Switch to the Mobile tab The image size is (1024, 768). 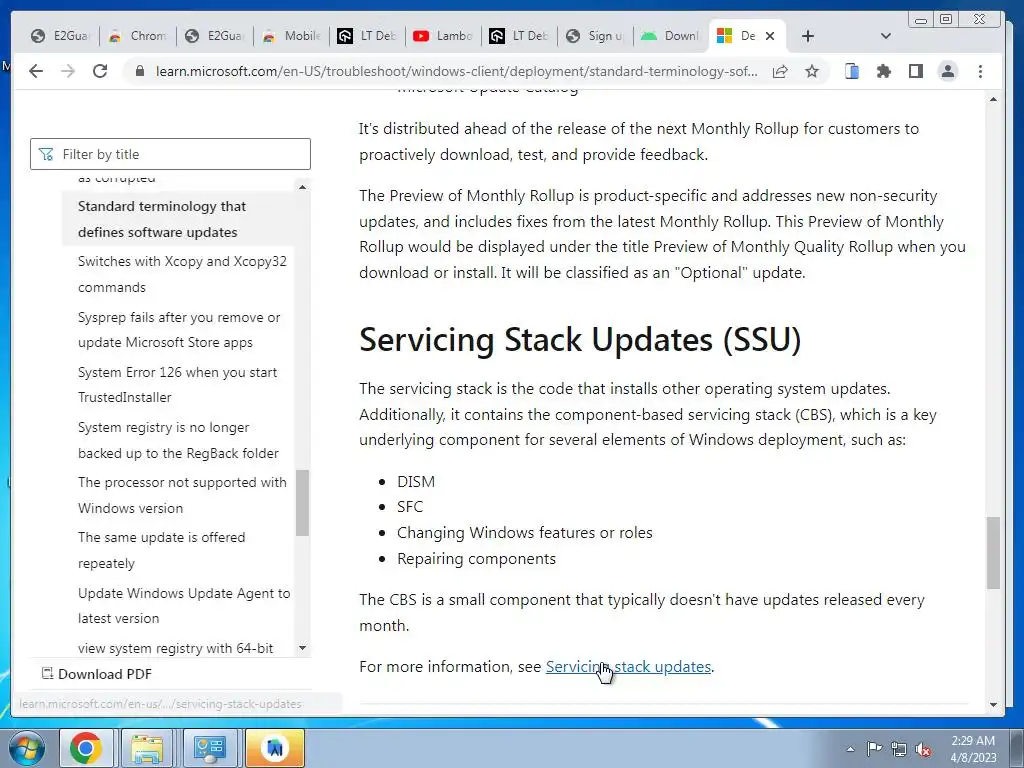(x=291, y=36)
